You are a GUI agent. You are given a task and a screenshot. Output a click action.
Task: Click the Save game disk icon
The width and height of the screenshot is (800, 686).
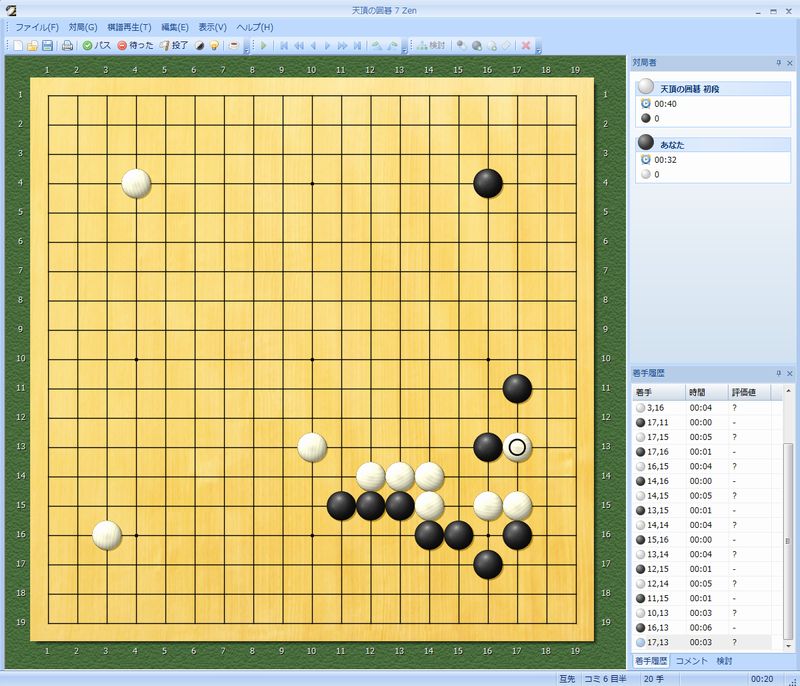47,45
